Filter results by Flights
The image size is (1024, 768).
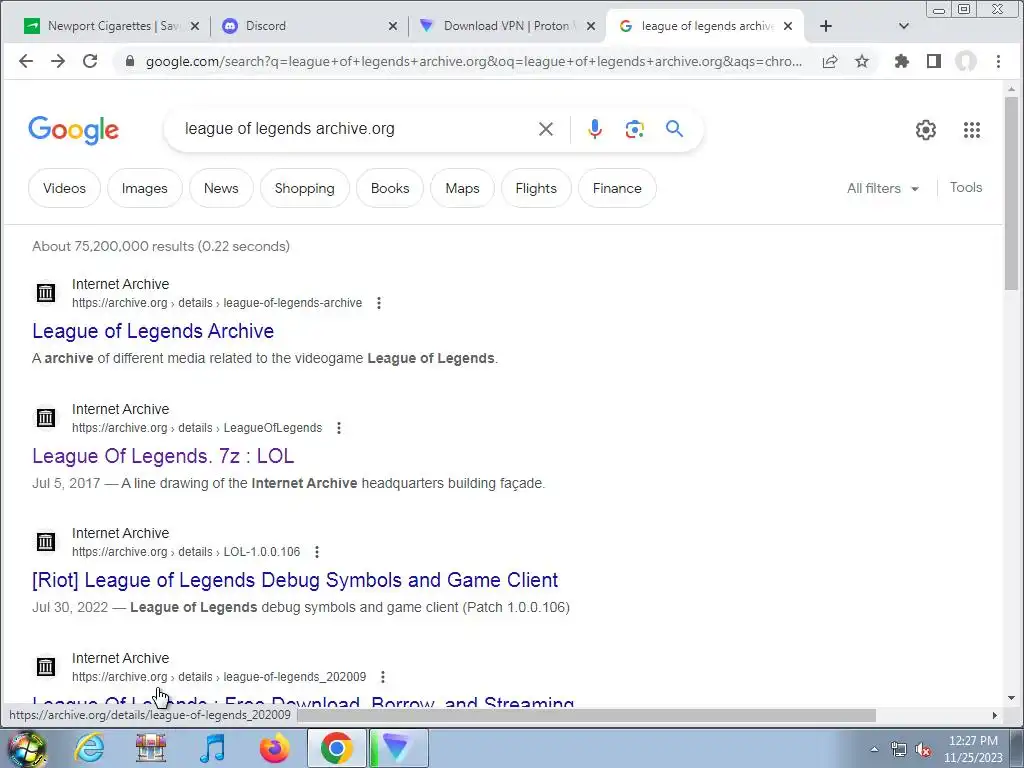tap(536, 188)
